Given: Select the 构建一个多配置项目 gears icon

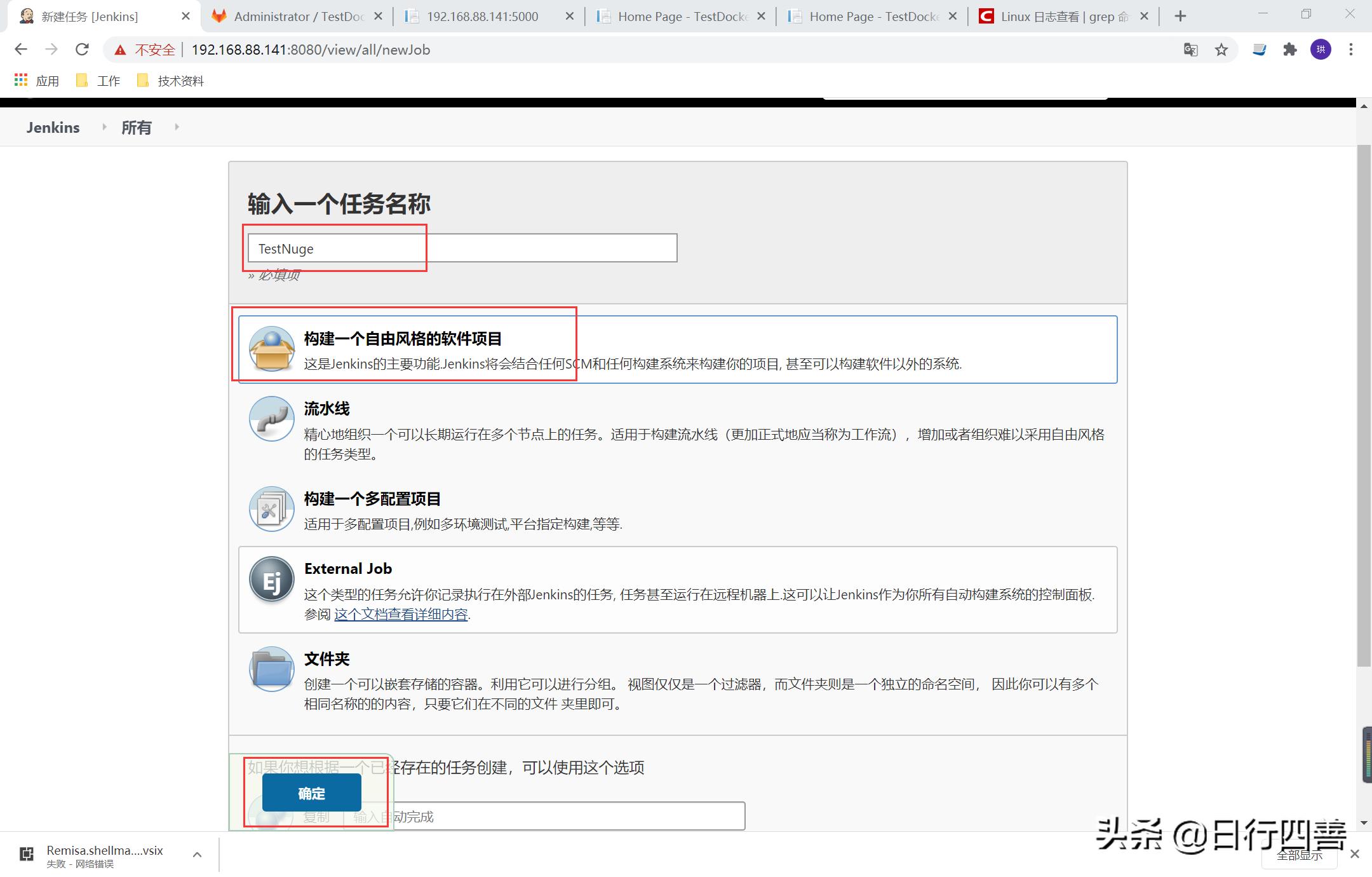Looking at the screenshot, I should [x=271, y=508].
